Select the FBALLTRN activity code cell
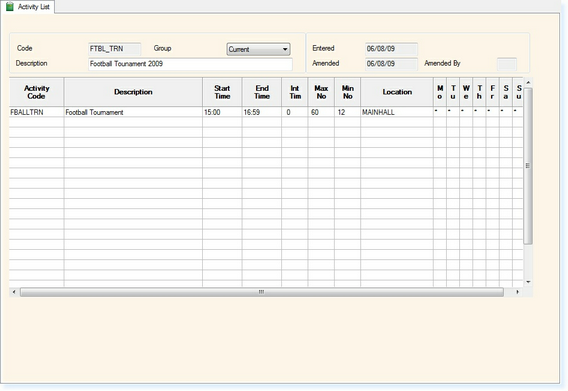Image resolution: width=568 pixels, height=391 pixels. click(37, 112)
